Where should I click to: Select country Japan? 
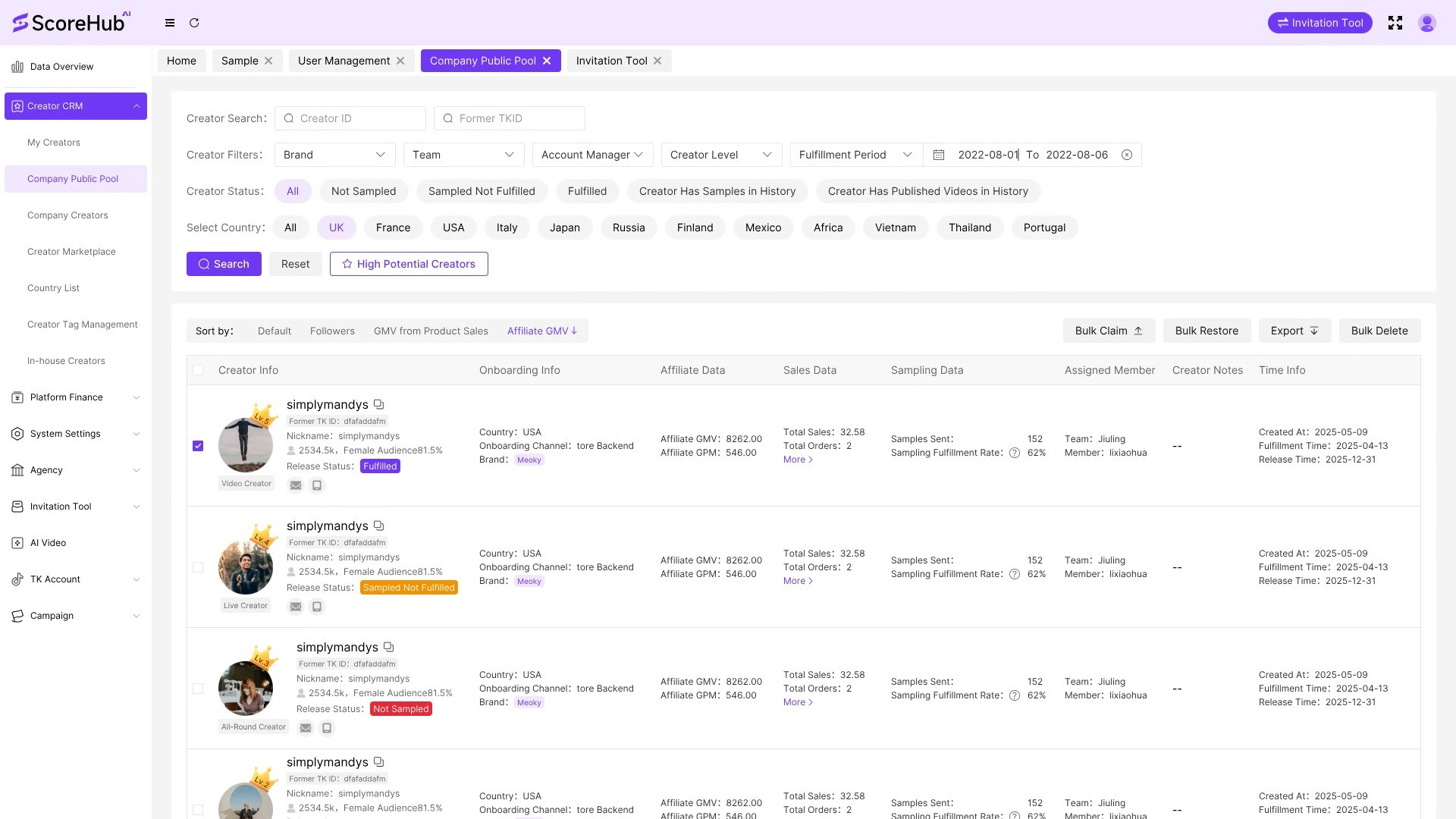point(564,227)
